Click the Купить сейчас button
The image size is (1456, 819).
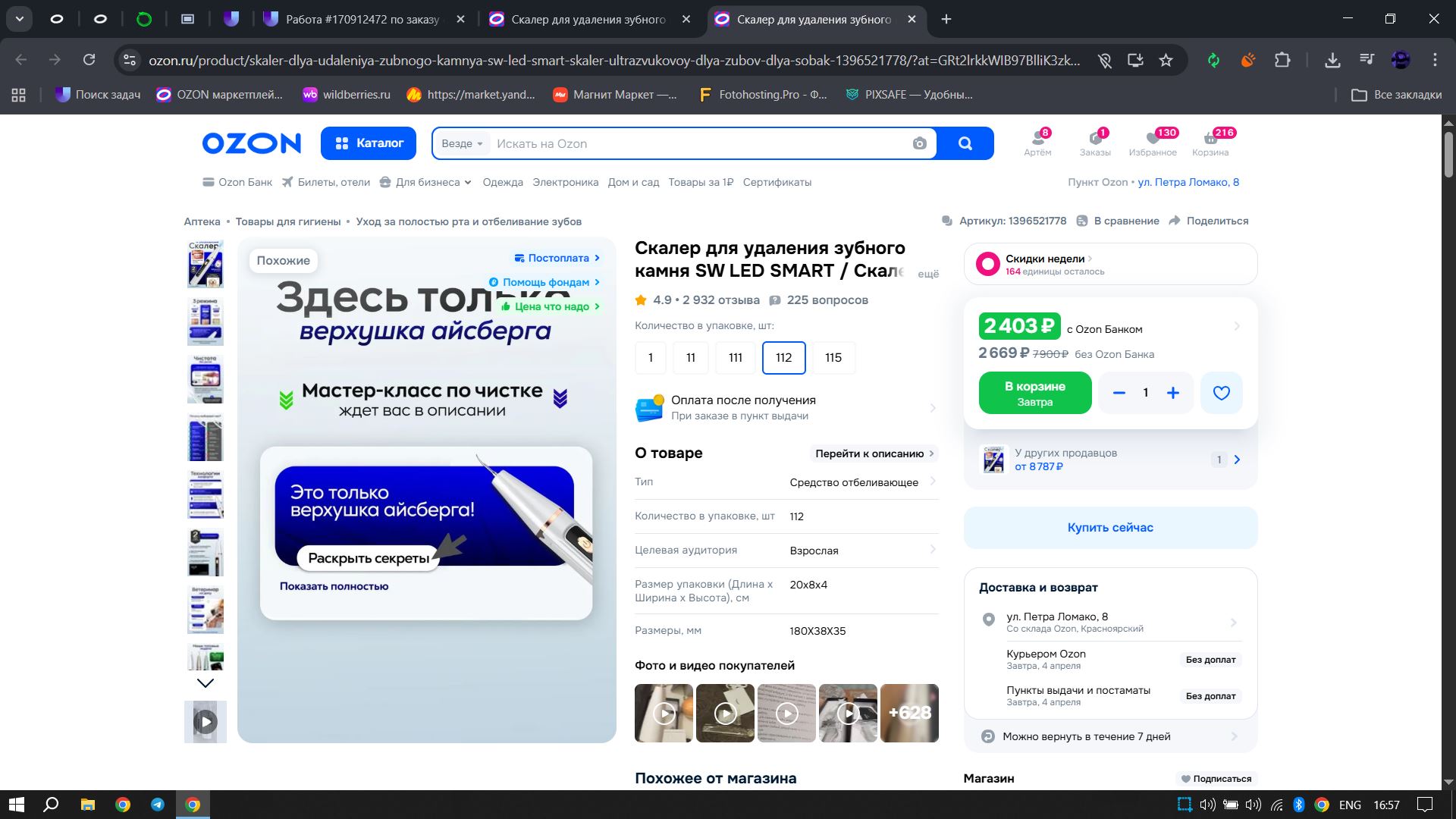[x=1109, y=528]
